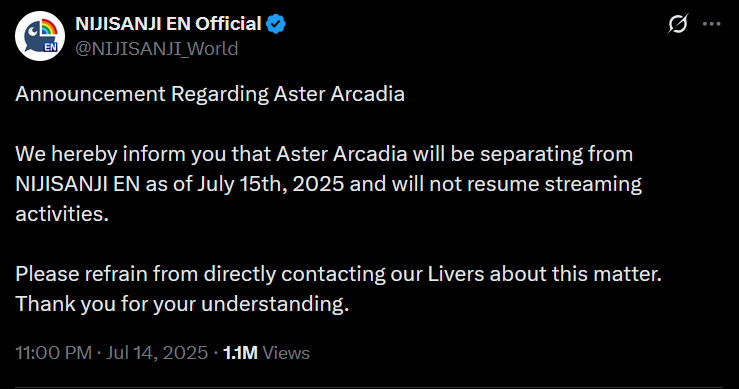Viewport: 739px width, 389px height.
Task: Click the rainbow logo in the avatar
Action: (x=49, y=28)
